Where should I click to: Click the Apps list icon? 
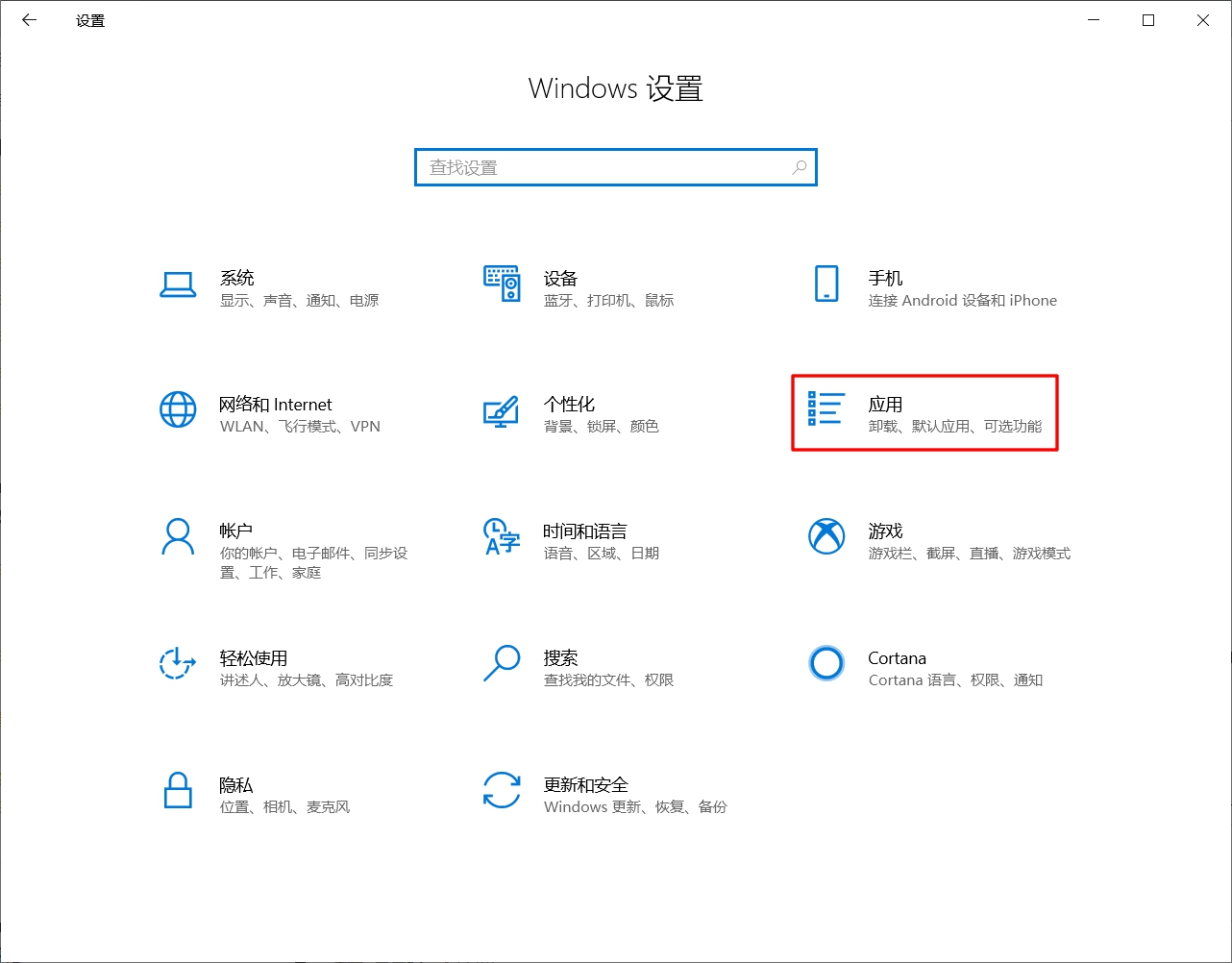pos(825,408)
